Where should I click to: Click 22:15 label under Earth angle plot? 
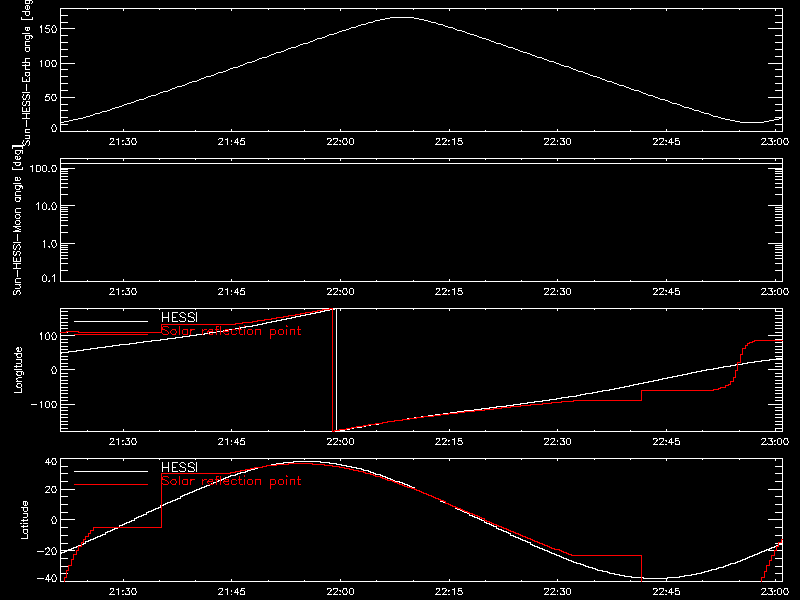449,142
